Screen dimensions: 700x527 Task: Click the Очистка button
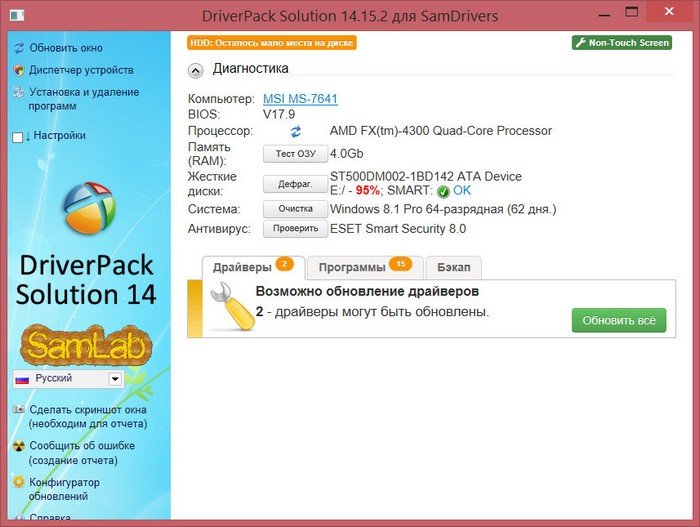tap(296, 209)
